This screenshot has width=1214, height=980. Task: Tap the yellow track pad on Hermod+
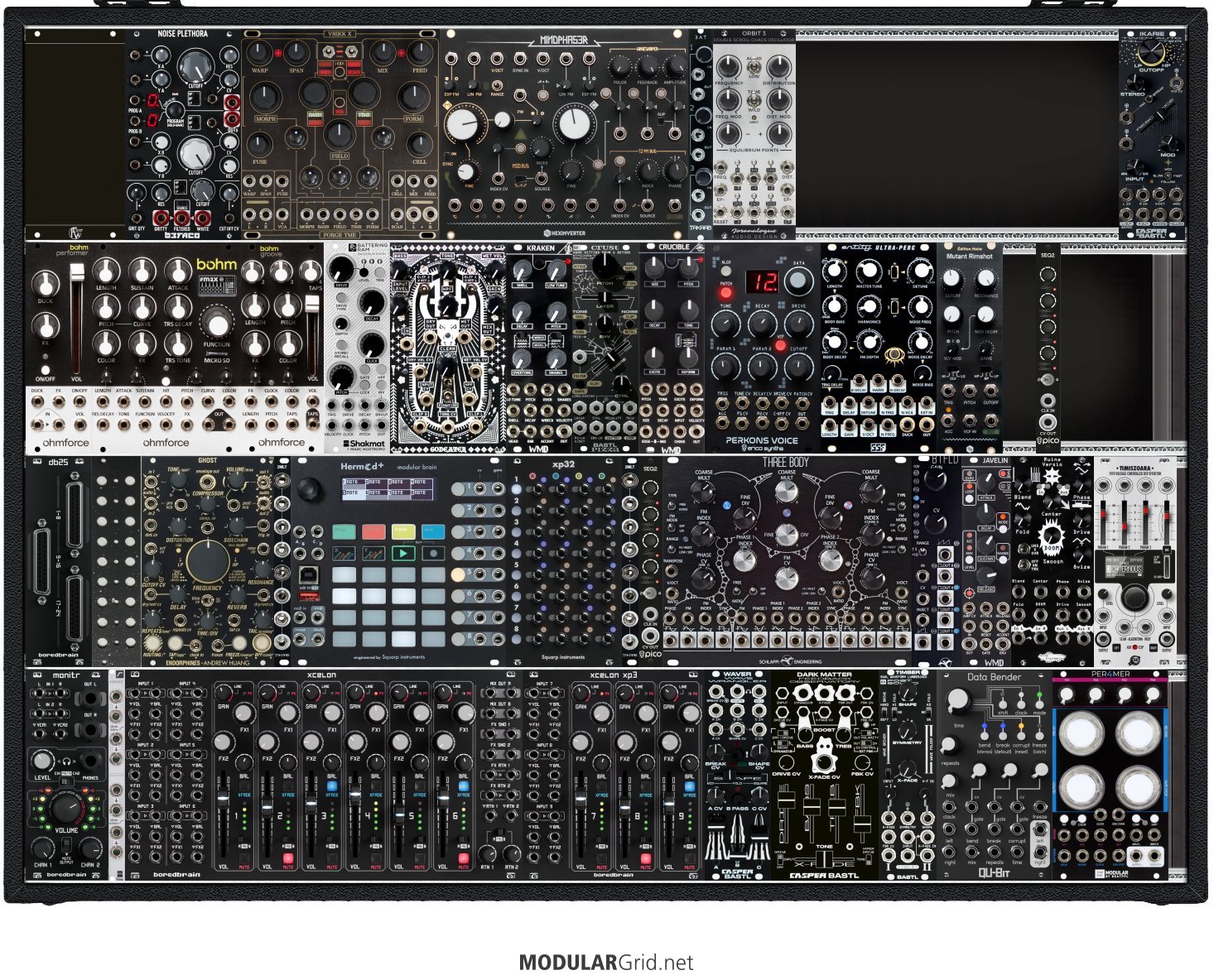pos(403,531)
